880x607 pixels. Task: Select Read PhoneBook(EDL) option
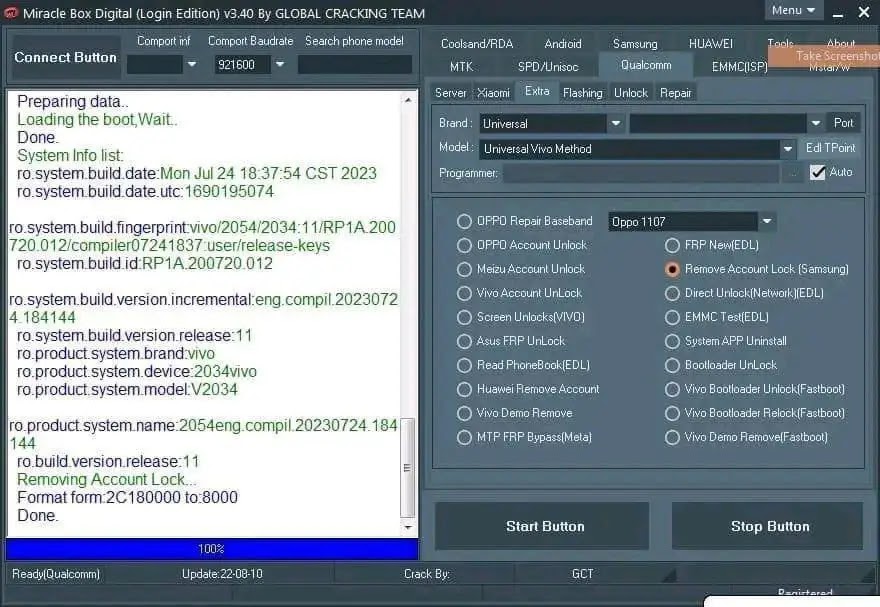464,366
